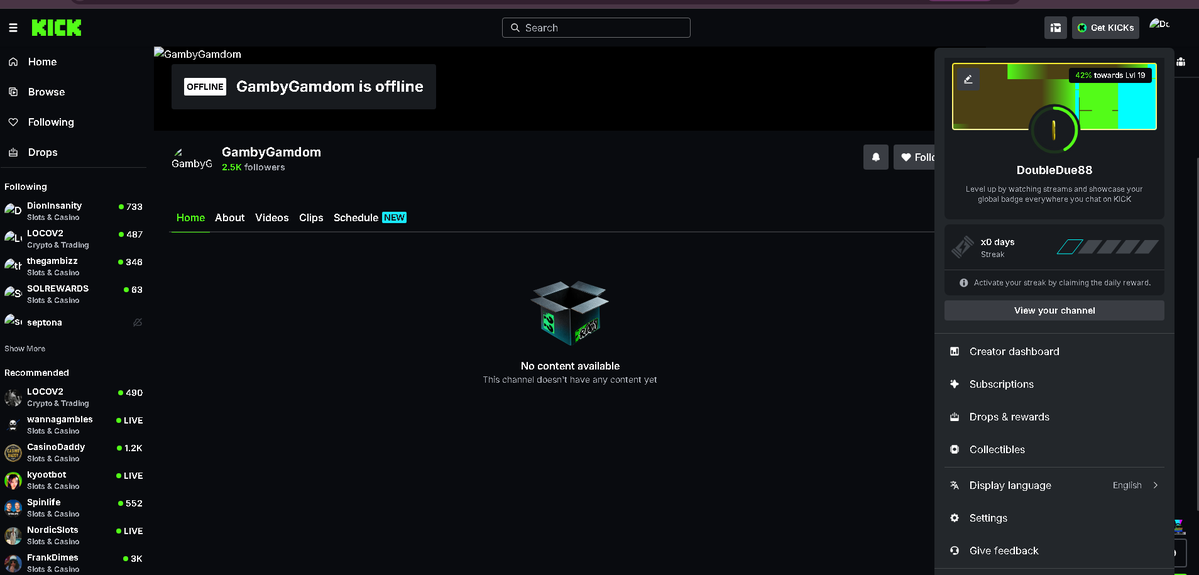
Task: Open wannagambles recommended channel
Action: point(73,424)
